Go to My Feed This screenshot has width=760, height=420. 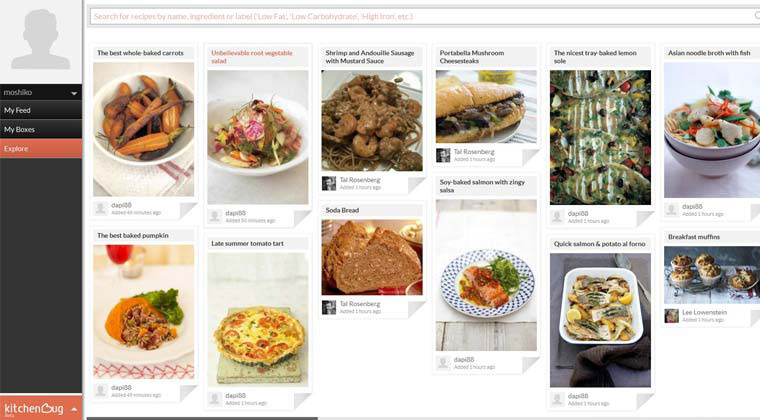[41, 110]
